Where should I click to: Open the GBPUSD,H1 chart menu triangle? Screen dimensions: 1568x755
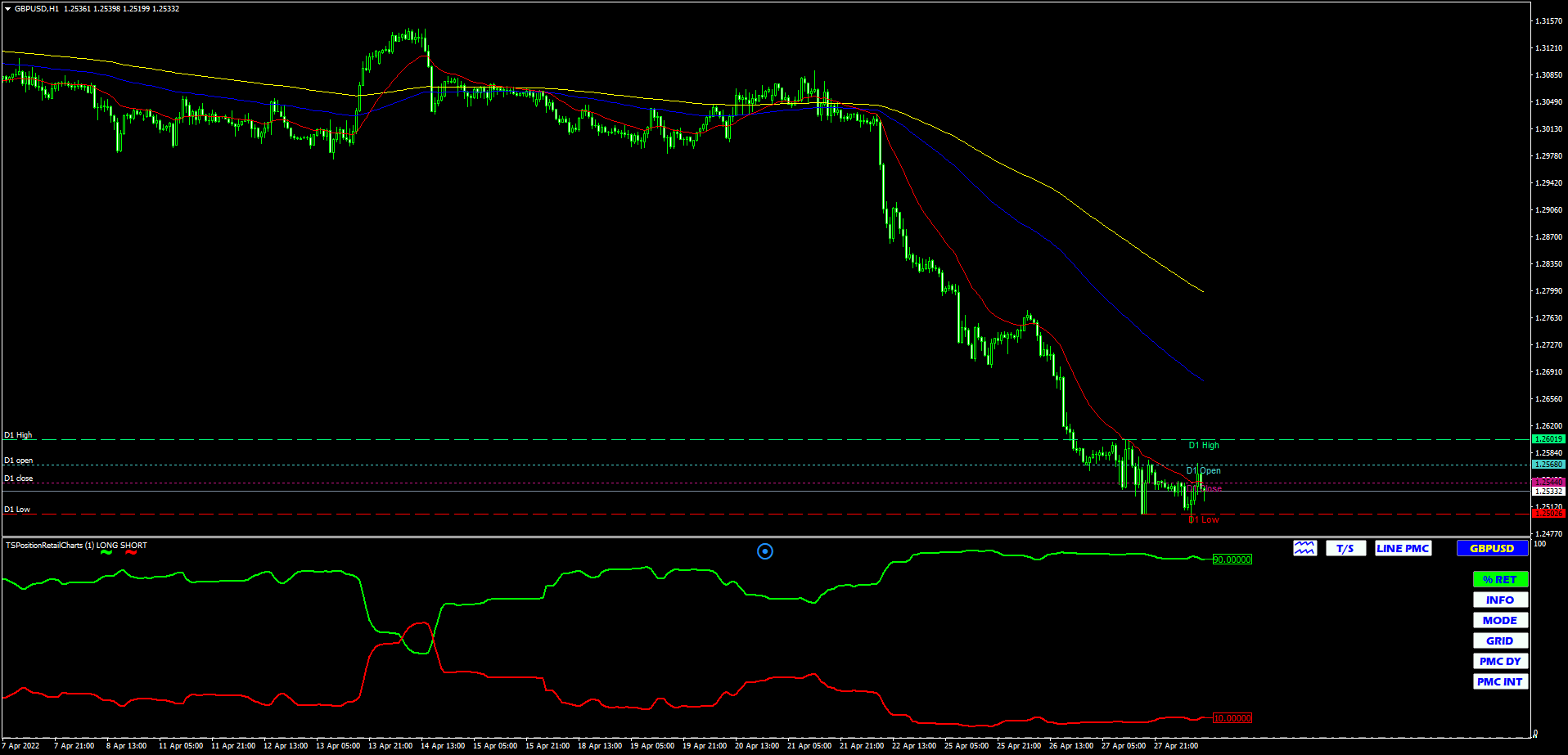pyautogui.click(x=7, y=8)
